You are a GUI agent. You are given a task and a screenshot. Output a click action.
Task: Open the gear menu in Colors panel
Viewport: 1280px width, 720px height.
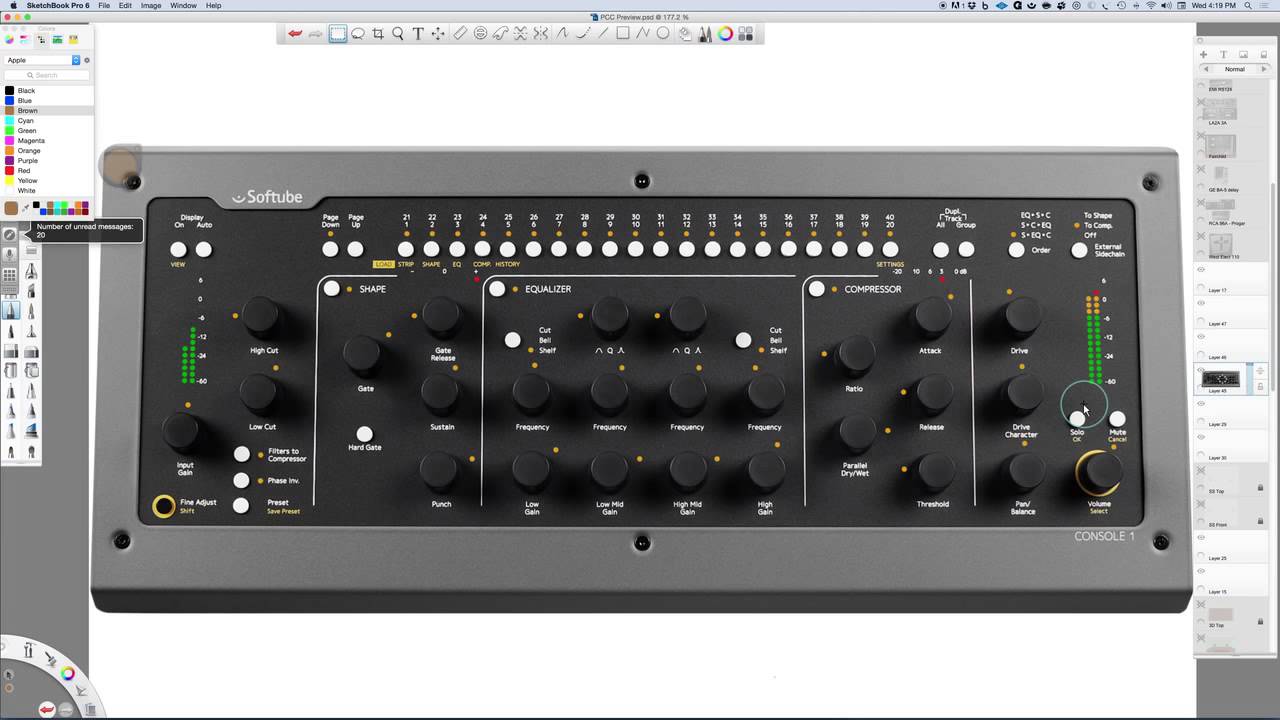[87, 60]
